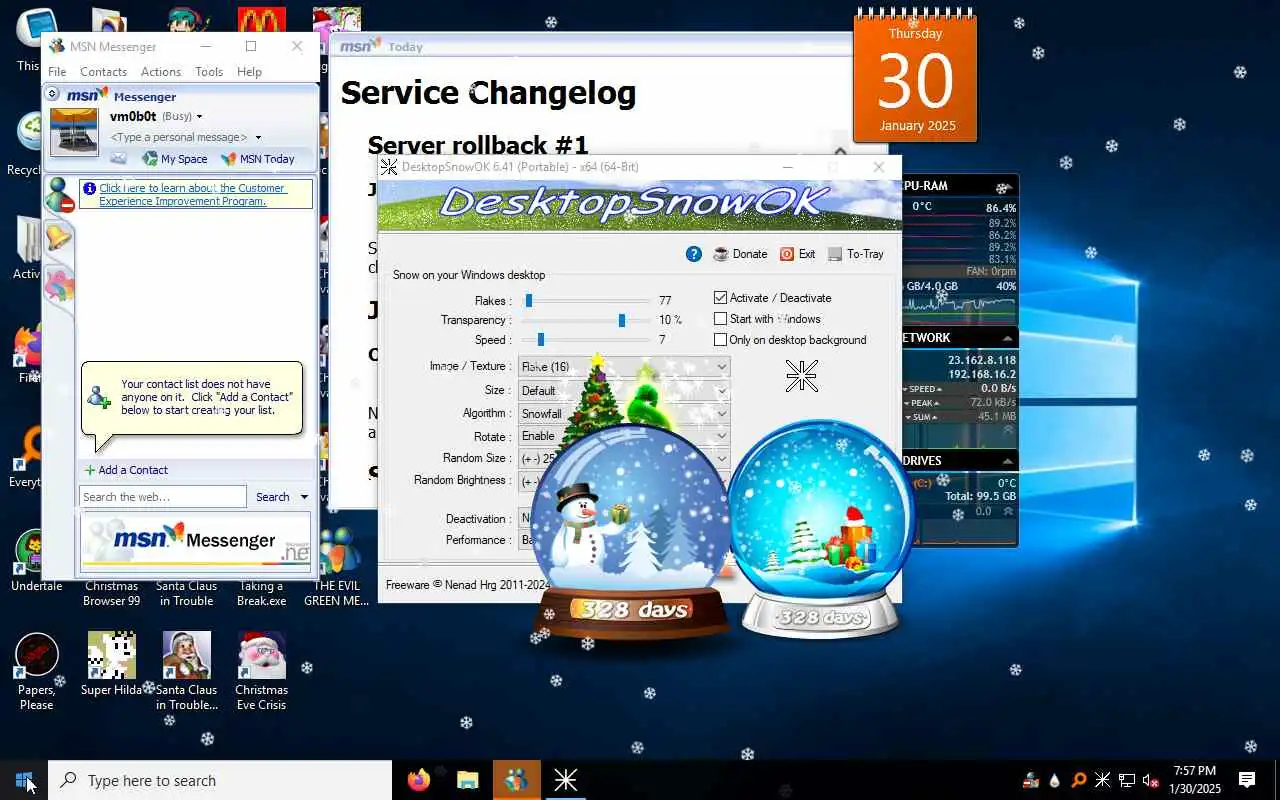Open the alerts bell tab in Messenger
Image resolution: width=1280 pixels, height=800 pixels.
coord(58,237)
